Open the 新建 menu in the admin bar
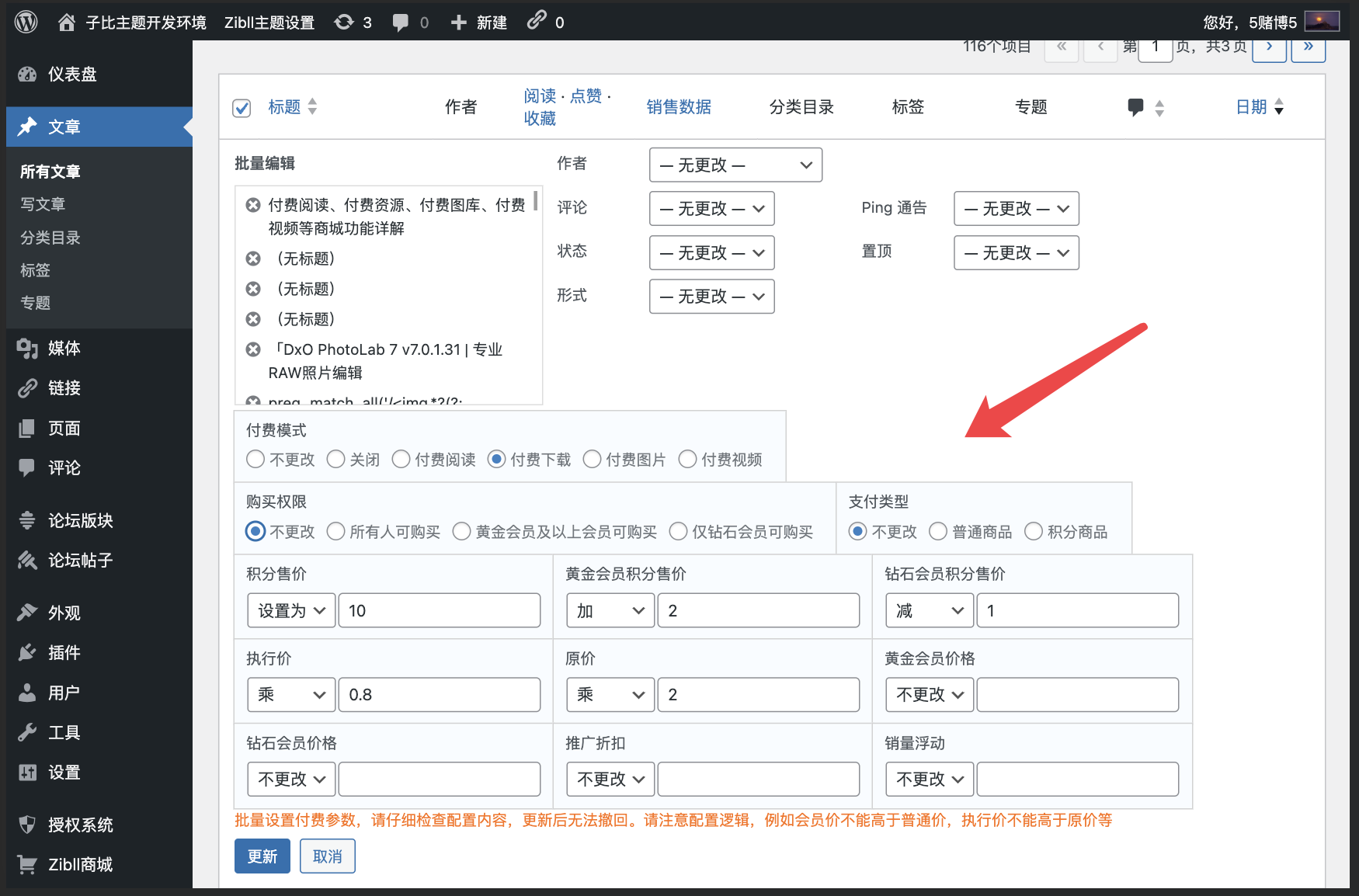1359x896 pixels. click(478, 21)
